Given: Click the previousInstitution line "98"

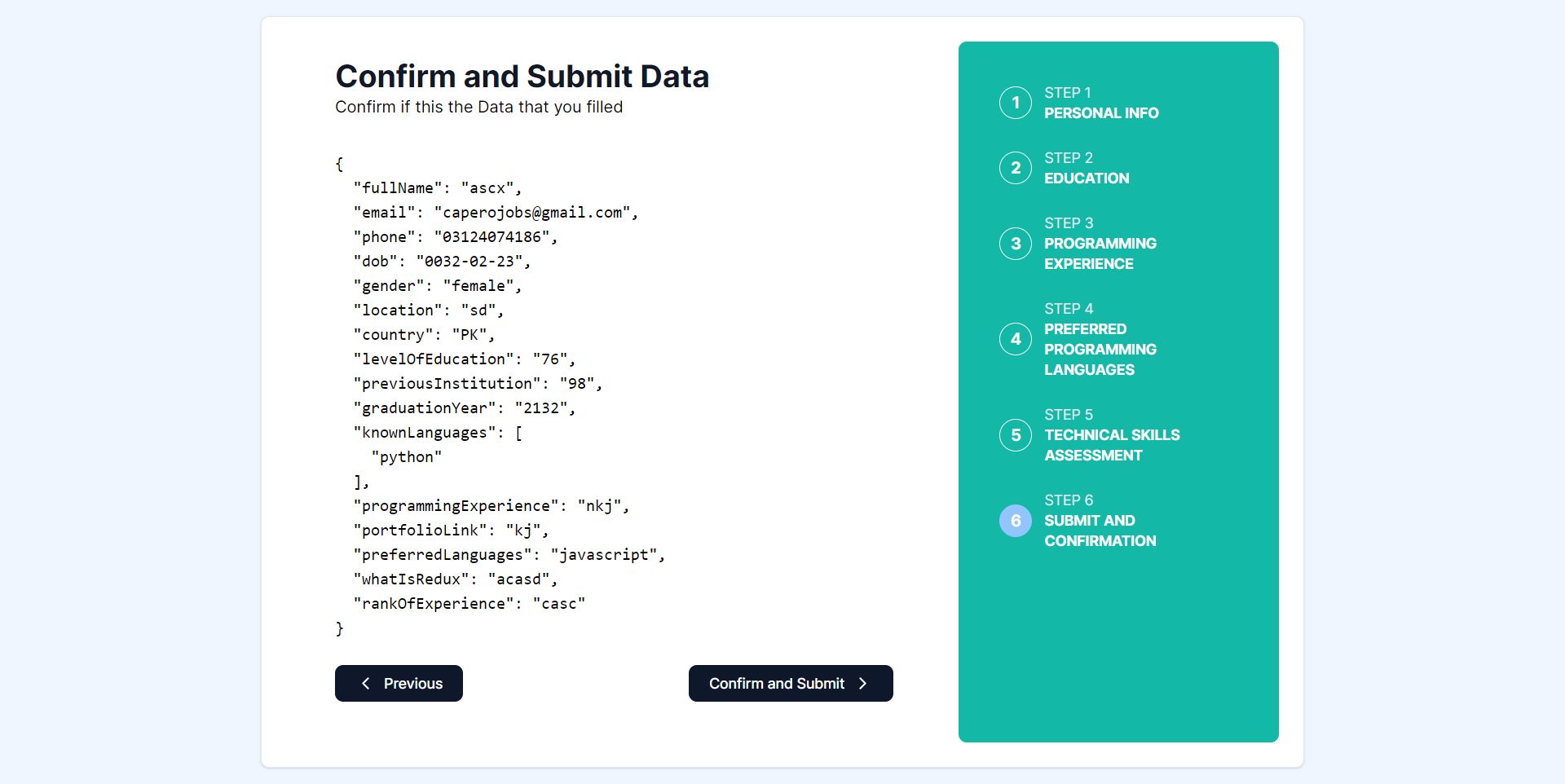Looking at the screenshot, I should pos(478,384).
